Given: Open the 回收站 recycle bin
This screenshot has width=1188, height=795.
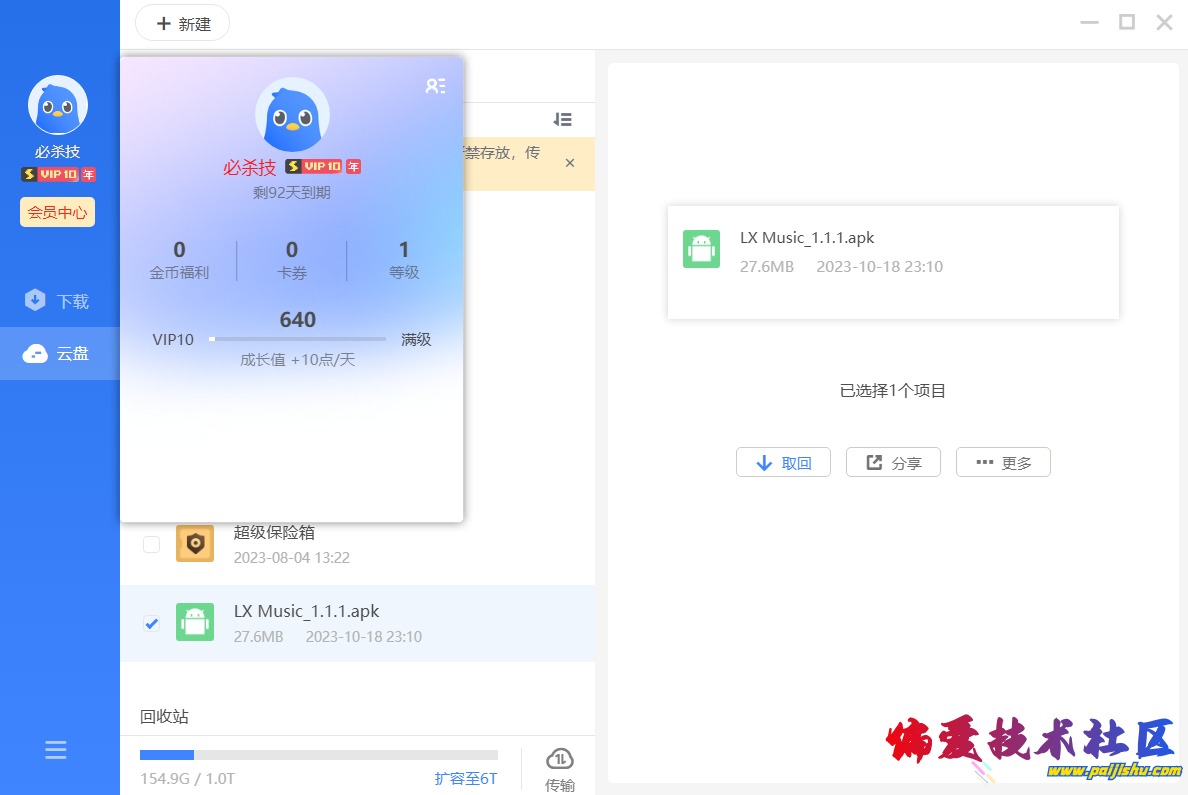Looking at the screenshot, I should click(165, 716).
